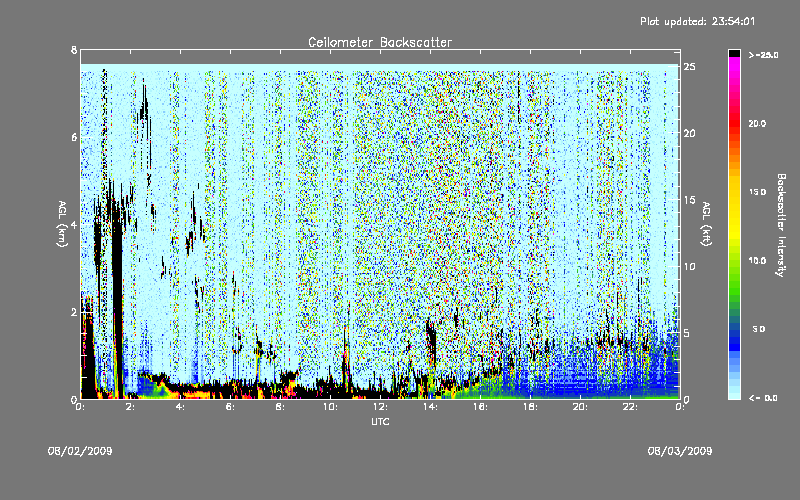Screen dimensions: 800x500
Task: Click the '20.0' colorbar label
Action: [x=757, y=124]
